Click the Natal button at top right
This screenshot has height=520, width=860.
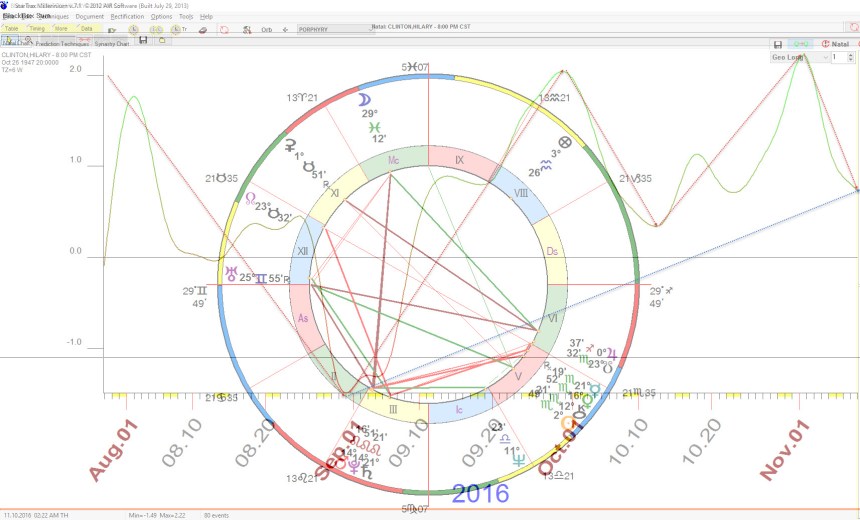tap(835, 44)
